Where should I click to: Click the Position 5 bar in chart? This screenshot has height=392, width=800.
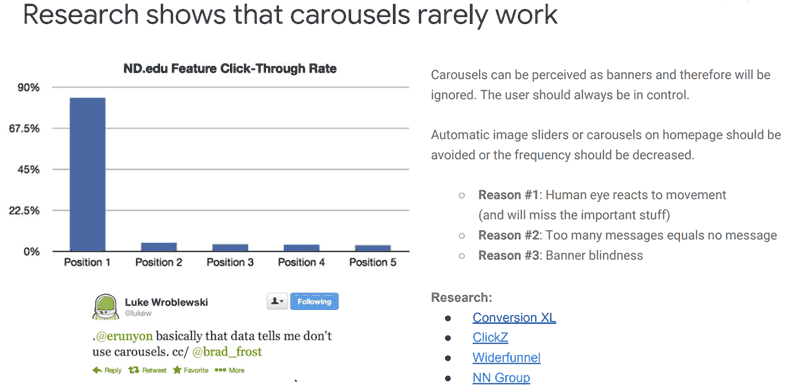[372, 248]
